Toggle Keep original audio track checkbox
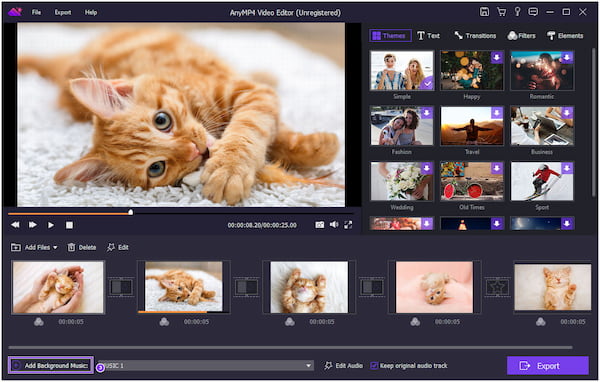 click(x=374, y=366)
